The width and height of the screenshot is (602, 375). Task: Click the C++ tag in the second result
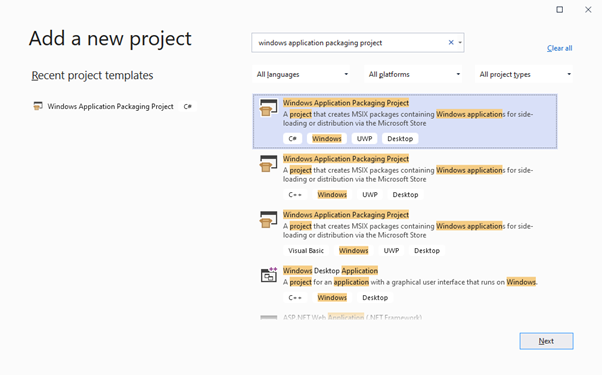click(295, 195)
